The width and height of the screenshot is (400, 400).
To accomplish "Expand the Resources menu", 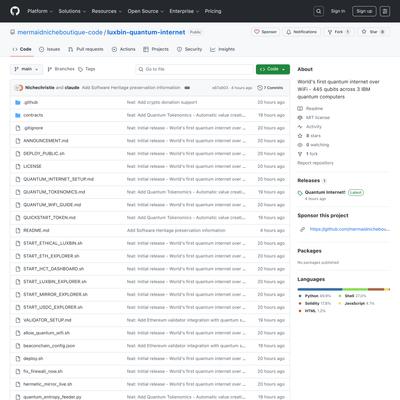I will 107,11.
